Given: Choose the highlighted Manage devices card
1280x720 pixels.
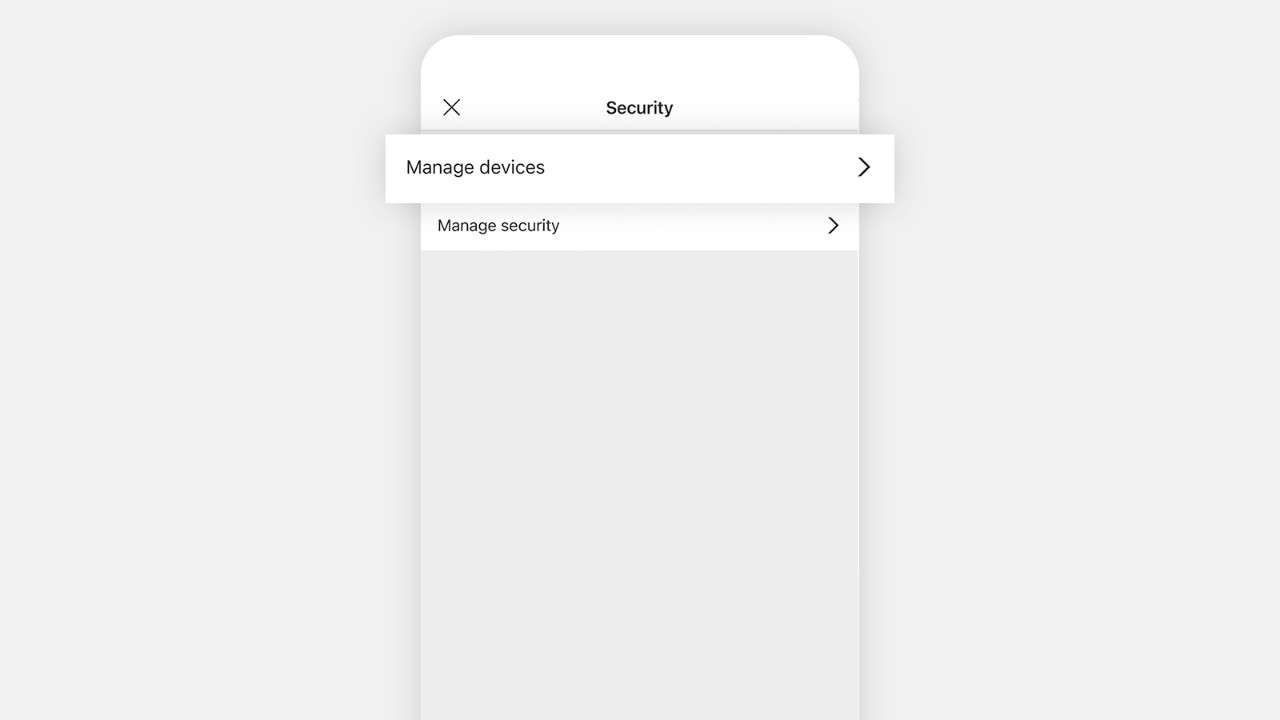Looking at the screenshot, I should pos(640,168).
